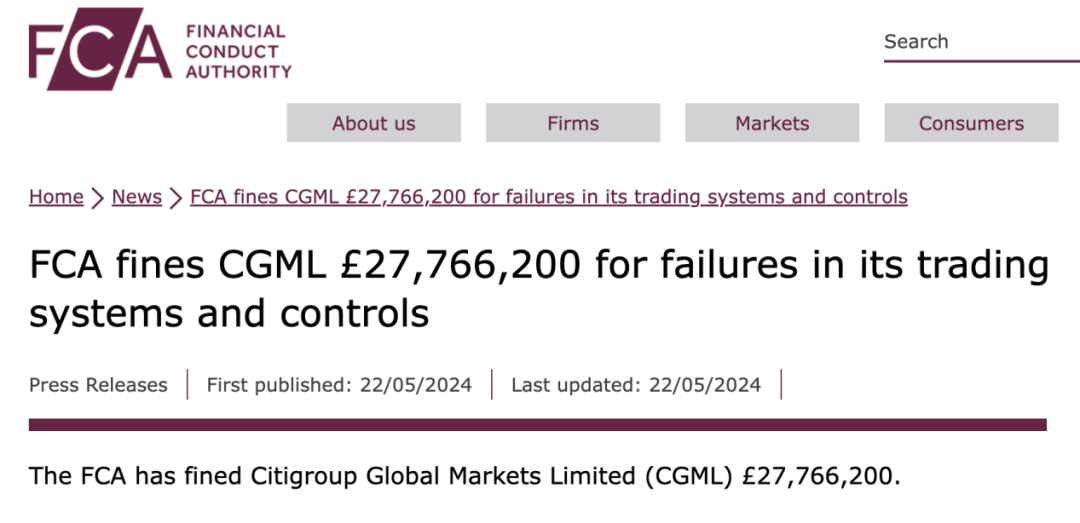The image size is (1080, 523).
Task: Select the Markets navigation item
Action: click(772, 123)
